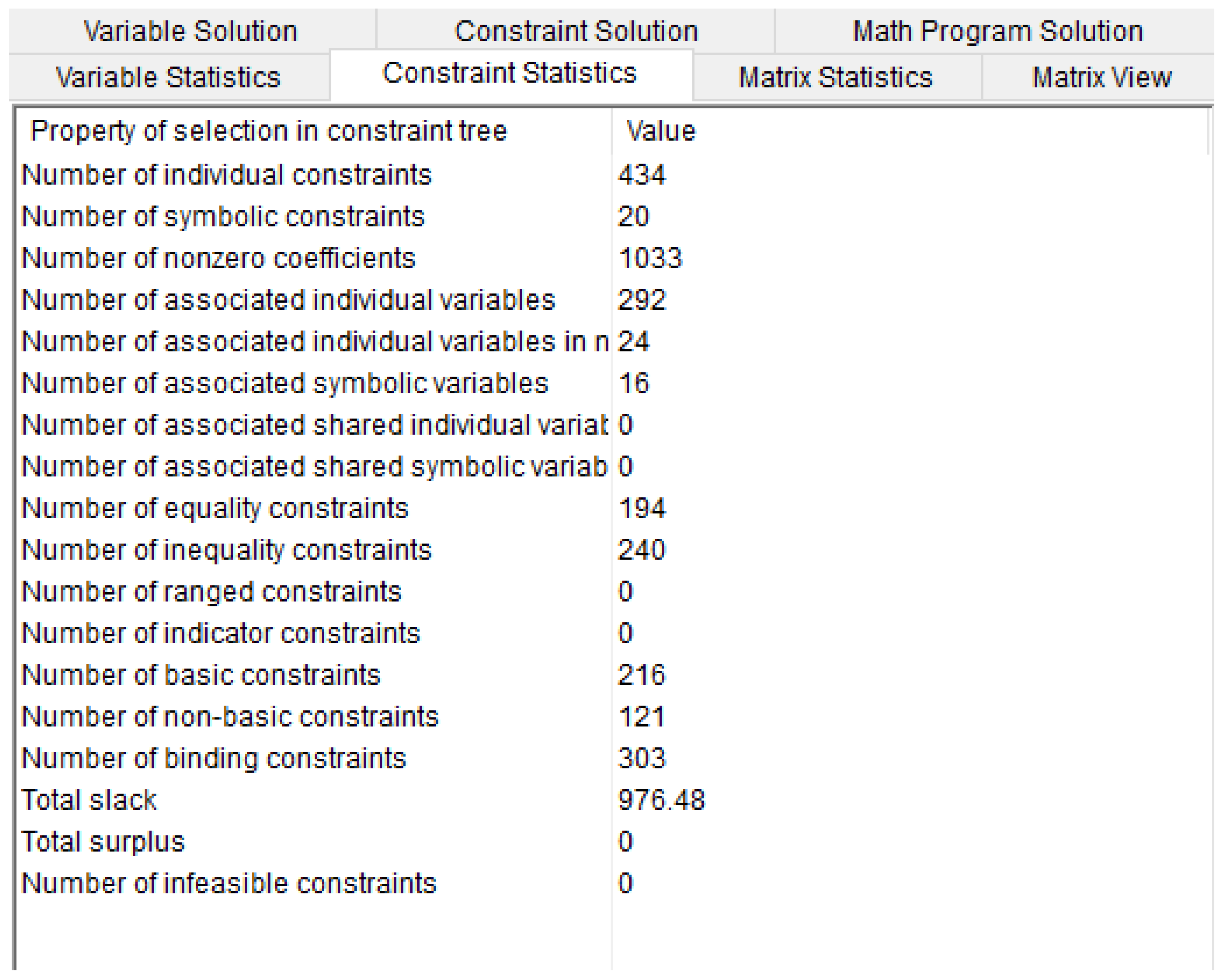Switch to the Variable Solution tab

click(191, 31)
